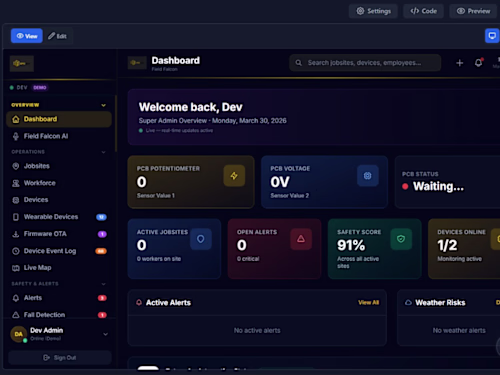Image resolution: width=500 pixels, height=375 pixels.
Task: Click the Firmware OTA download icon
Action: 16,234
